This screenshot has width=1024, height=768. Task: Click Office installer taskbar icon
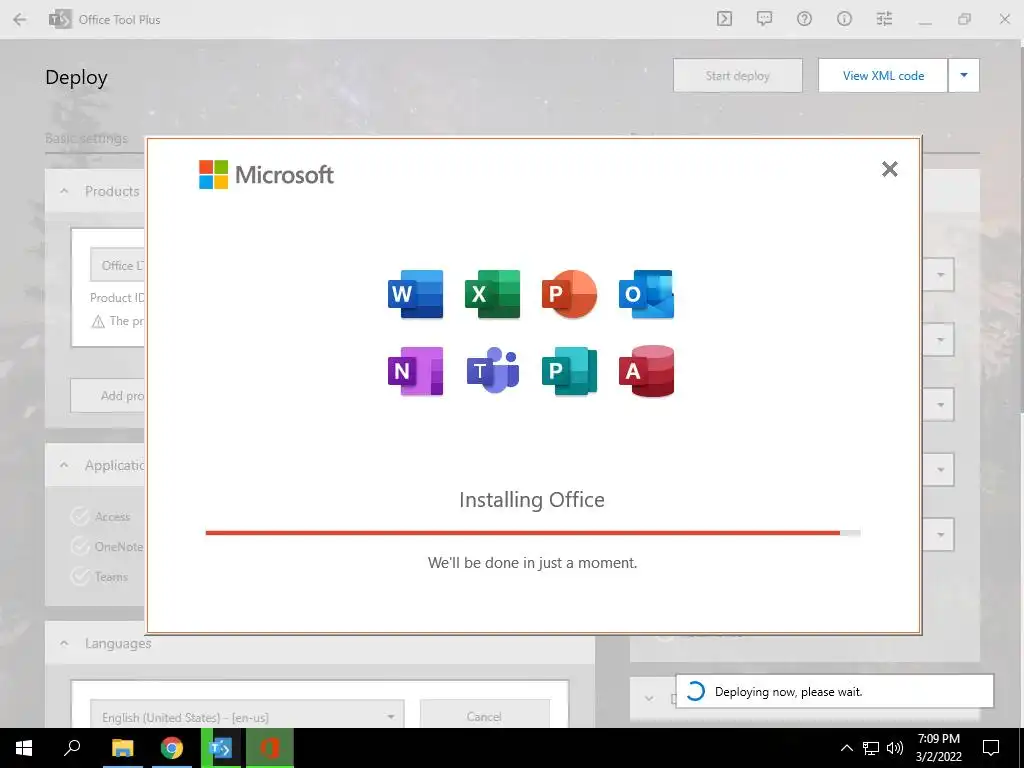point(270,748)
